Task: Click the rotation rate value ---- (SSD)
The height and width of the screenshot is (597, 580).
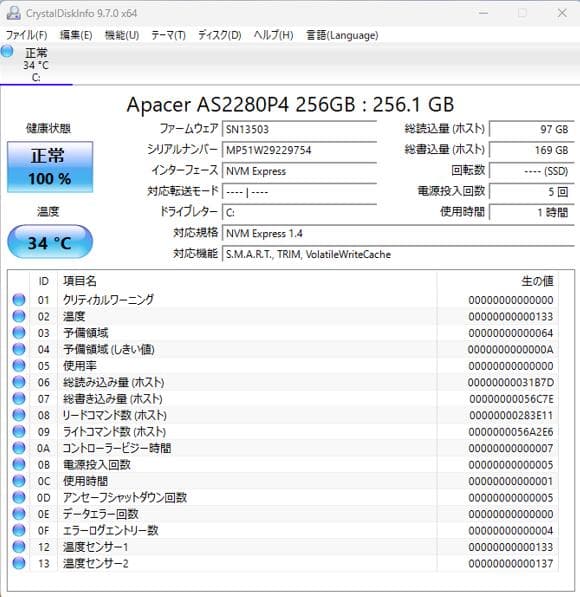Action: [532, 171]
